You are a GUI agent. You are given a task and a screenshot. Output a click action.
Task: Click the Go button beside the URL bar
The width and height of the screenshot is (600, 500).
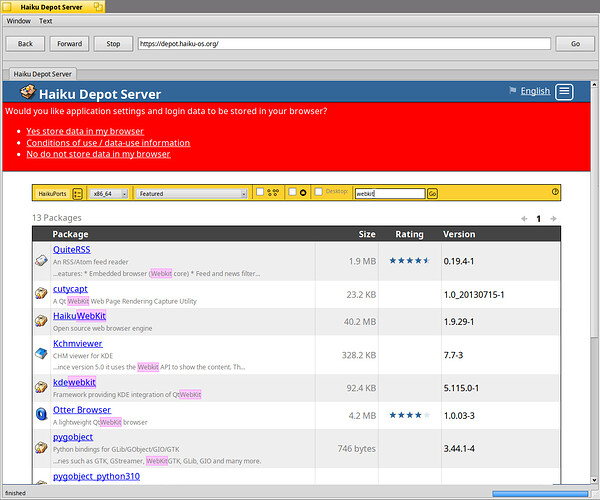(575, 44)
